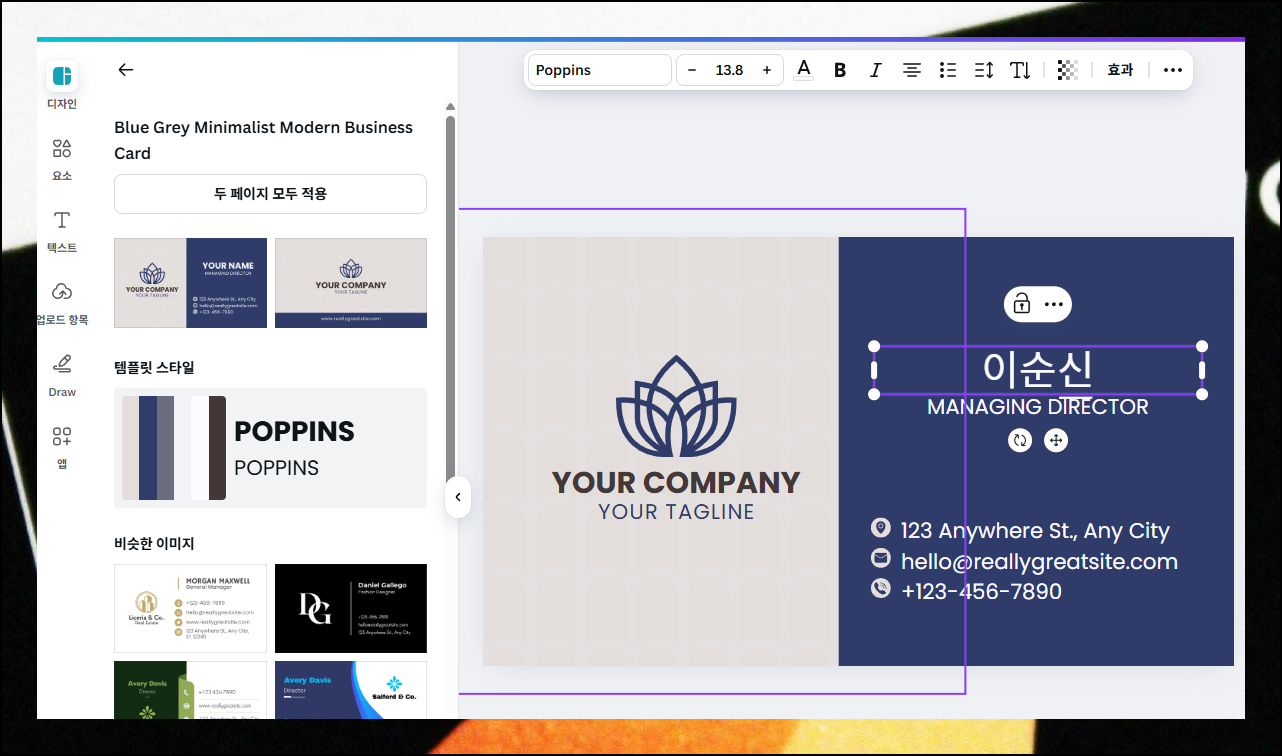Click the envelope email icon
The height and width of the screenshot is (756, 1282).
[x=880, y=558]
